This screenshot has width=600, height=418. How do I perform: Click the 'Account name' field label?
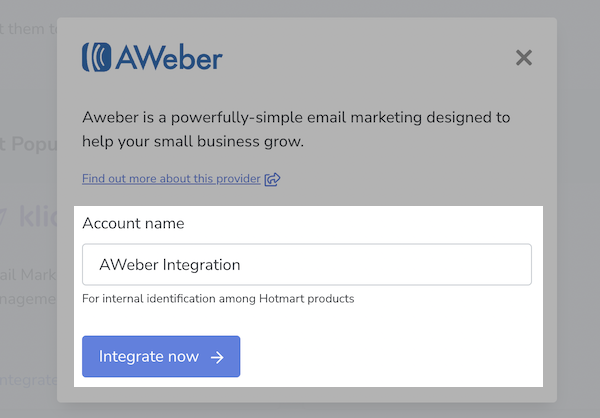[133, 224]
